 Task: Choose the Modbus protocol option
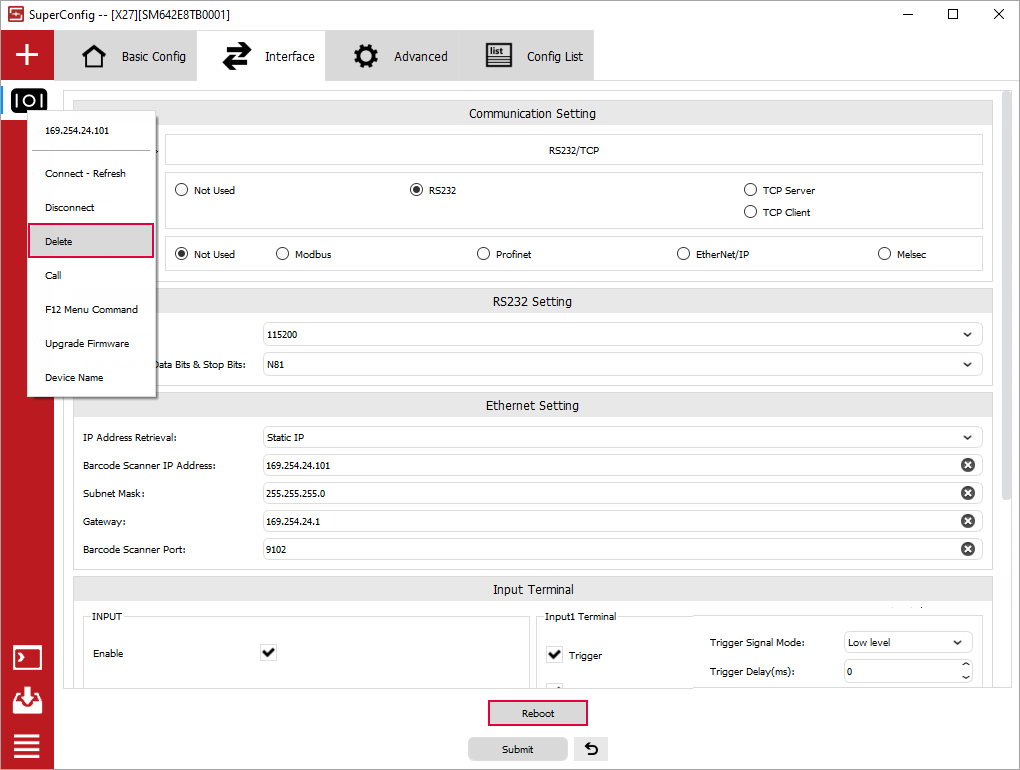[283, 254]
